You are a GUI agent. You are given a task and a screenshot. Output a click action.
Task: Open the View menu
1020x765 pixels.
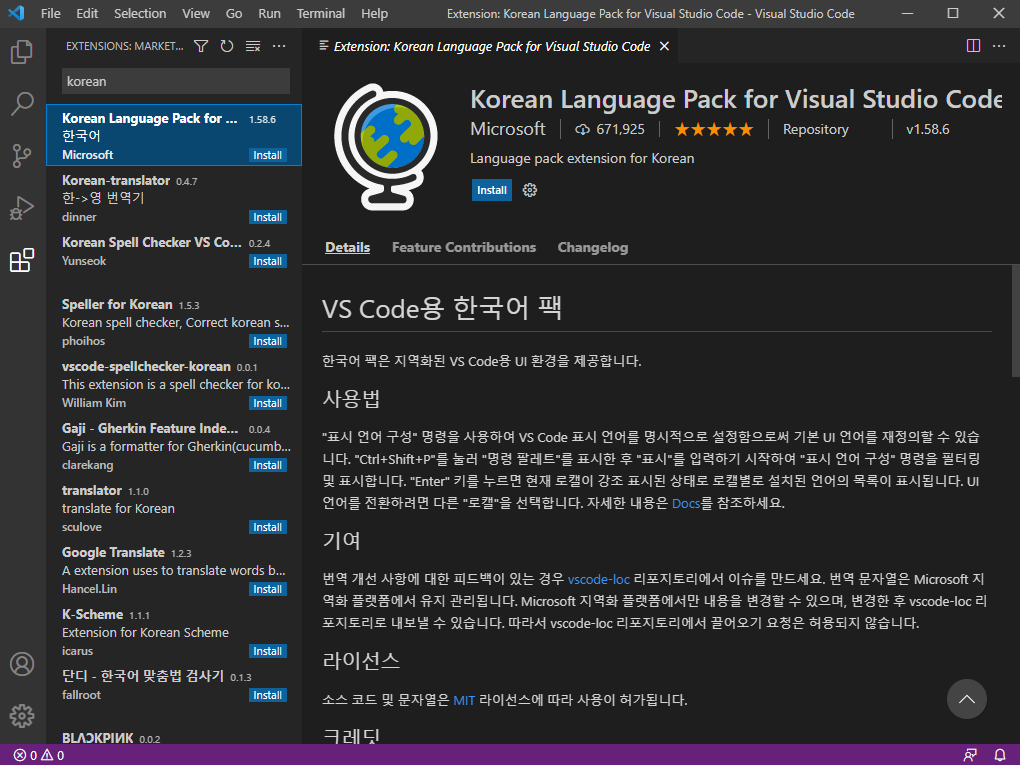[196, 13]
